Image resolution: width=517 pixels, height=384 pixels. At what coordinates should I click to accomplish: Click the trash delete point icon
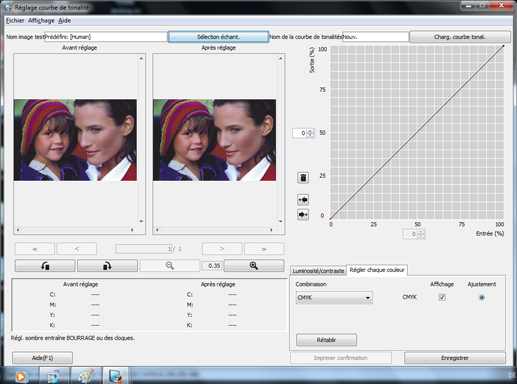point(303,178)
